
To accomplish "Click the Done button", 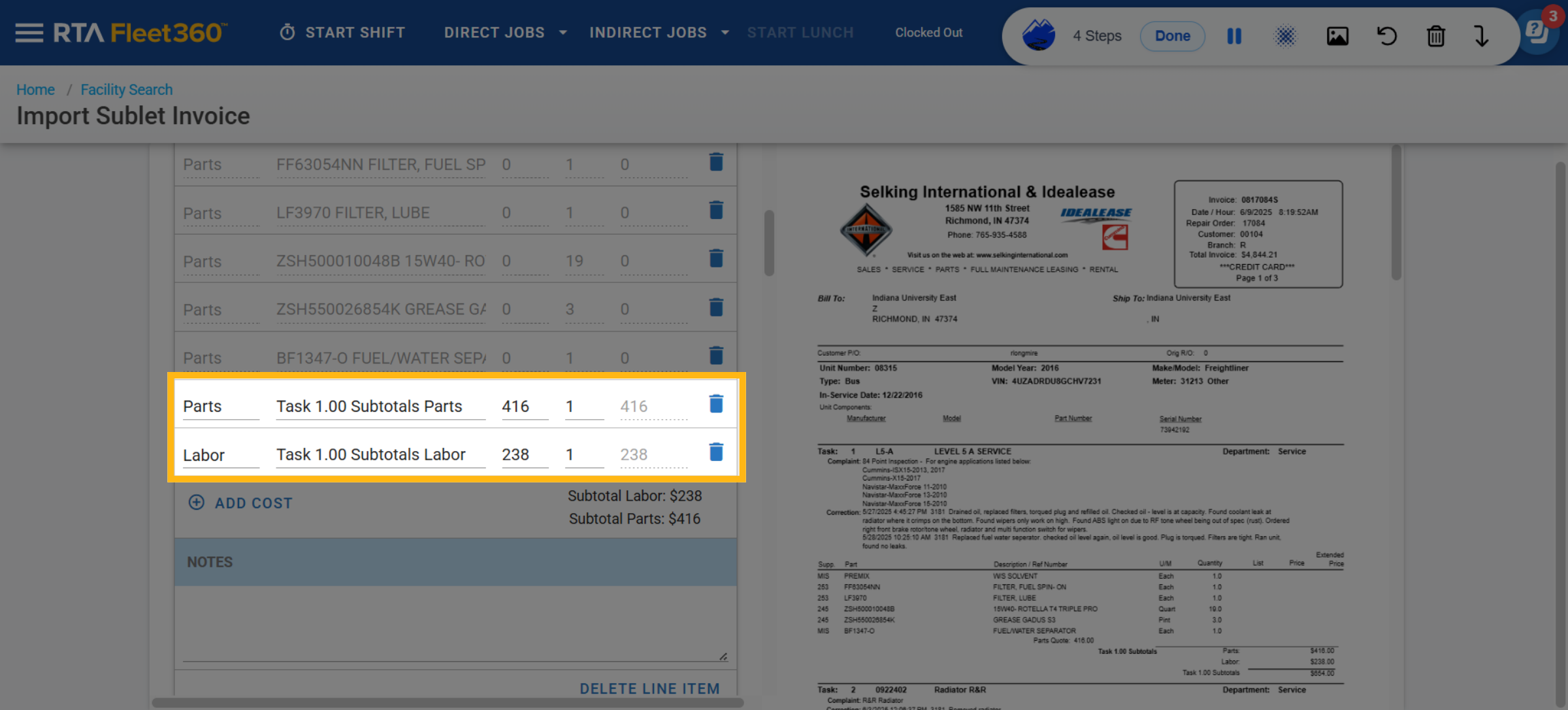I will point(1172,36).
